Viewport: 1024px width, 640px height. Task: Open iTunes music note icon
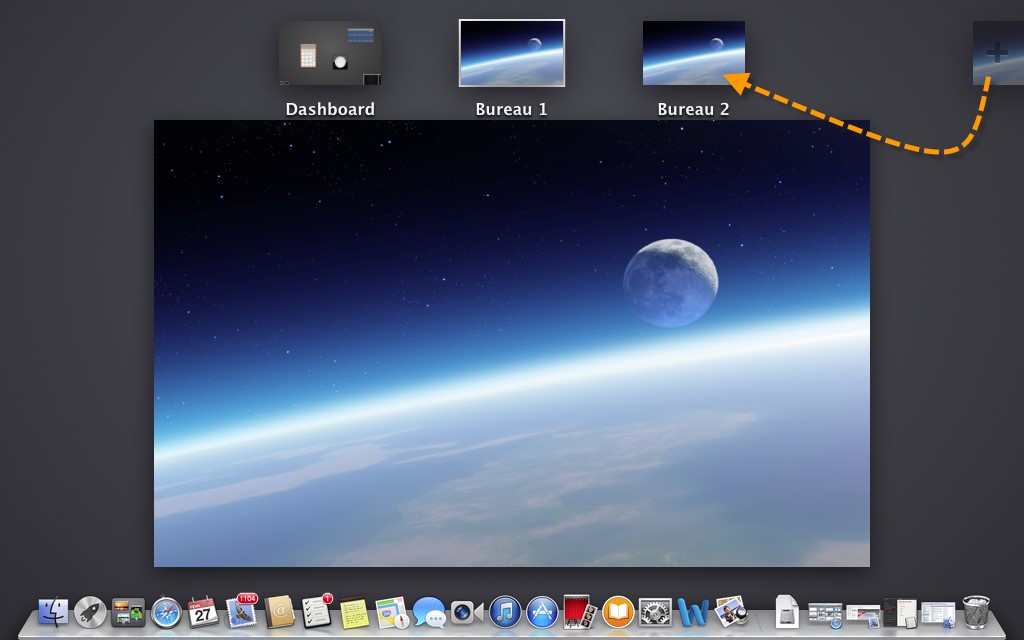click(504, 611)
